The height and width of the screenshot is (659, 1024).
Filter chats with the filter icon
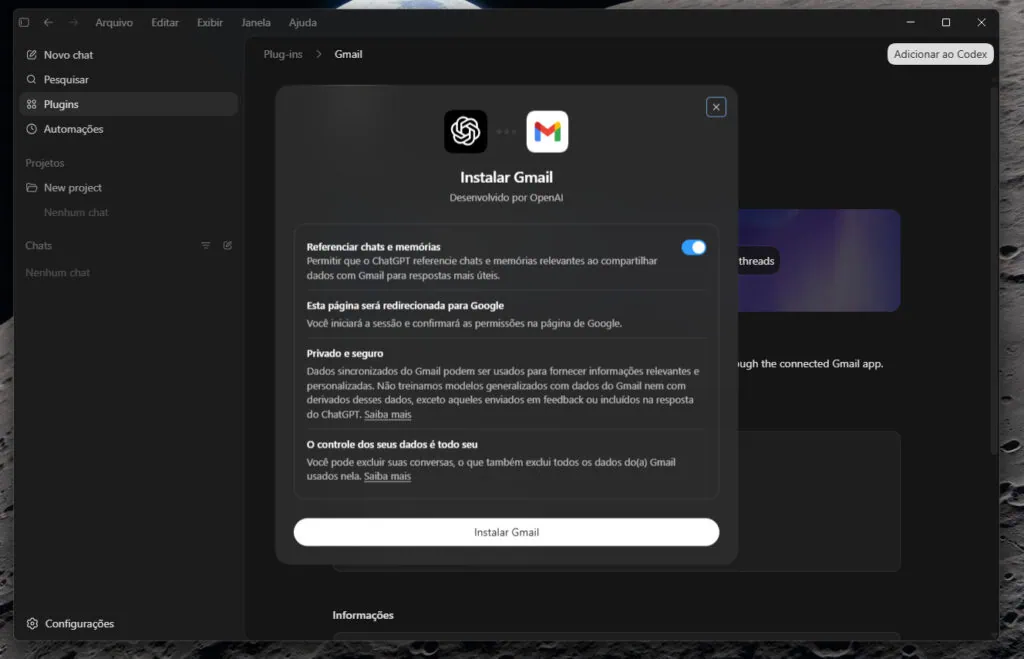pos(206,246)
